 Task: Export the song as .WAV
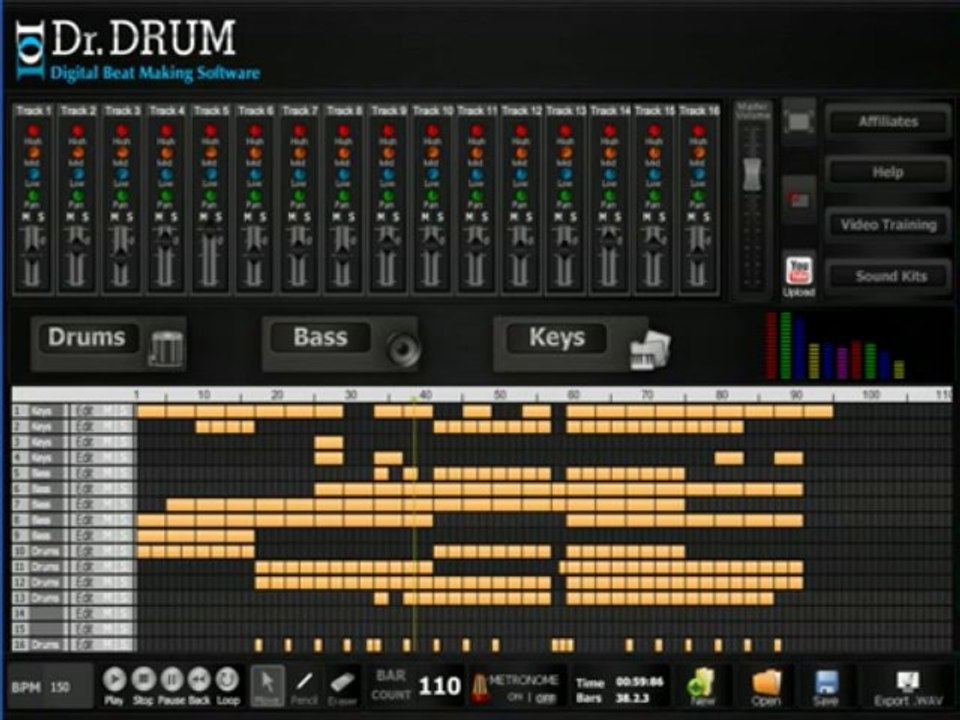coord(909,687)
